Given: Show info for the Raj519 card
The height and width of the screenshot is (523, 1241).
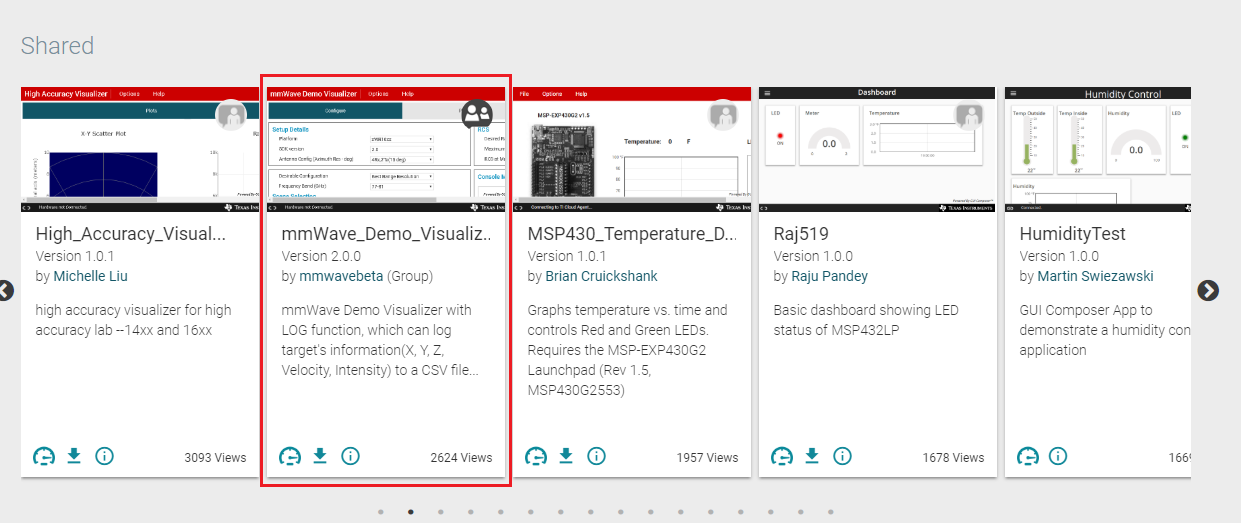Looking at the screenshot, I should [842, 456].
